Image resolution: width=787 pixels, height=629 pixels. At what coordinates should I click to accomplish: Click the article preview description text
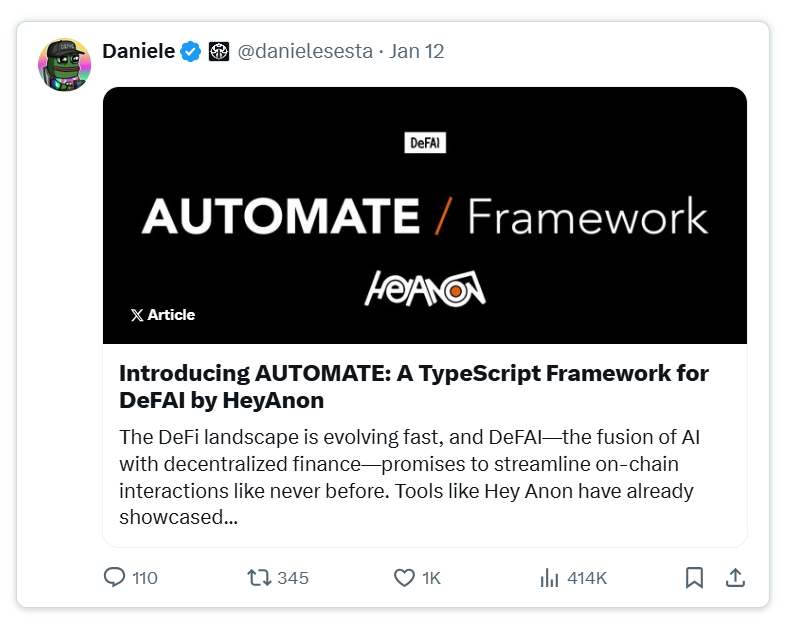[409, 477]
